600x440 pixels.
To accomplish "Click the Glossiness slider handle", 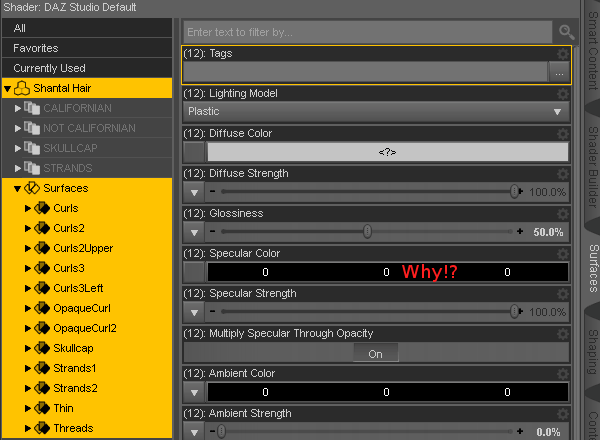I will pos(367,231).
